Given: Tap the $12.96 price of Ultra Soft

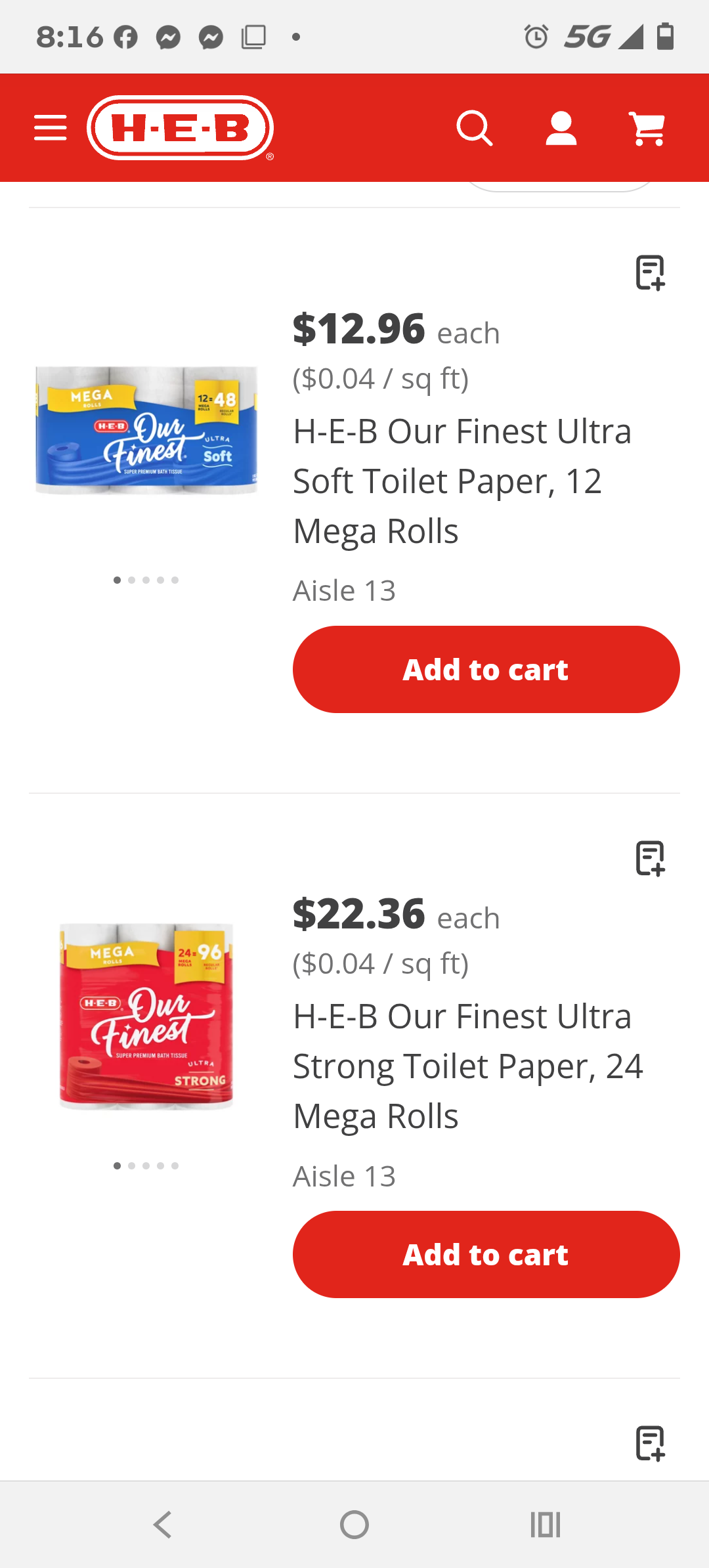Looking at the screenshot, I should pos(359,328).
